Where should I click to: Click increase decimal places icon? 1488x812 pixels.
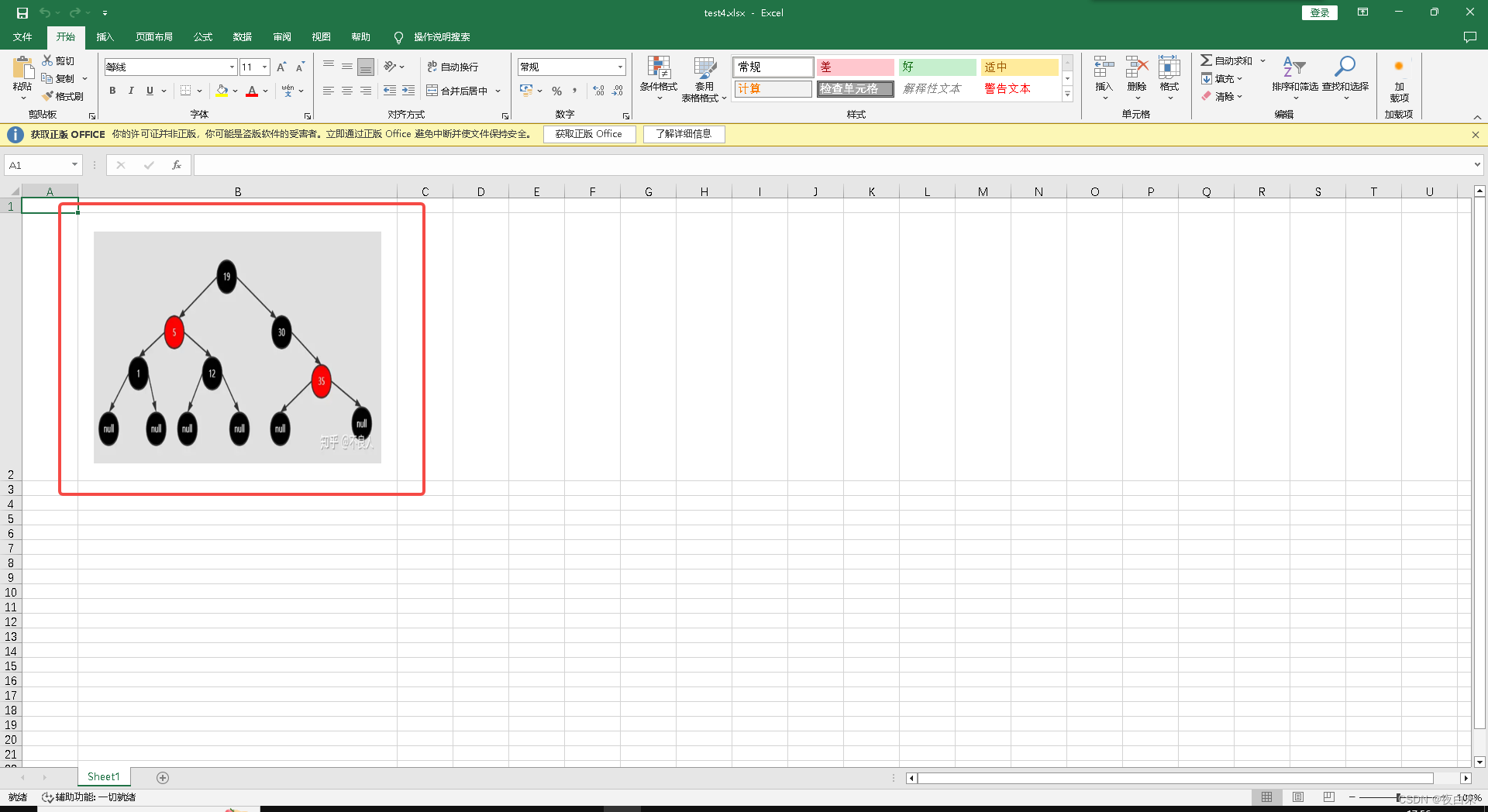pyautogui.click(x=598, y=91)
